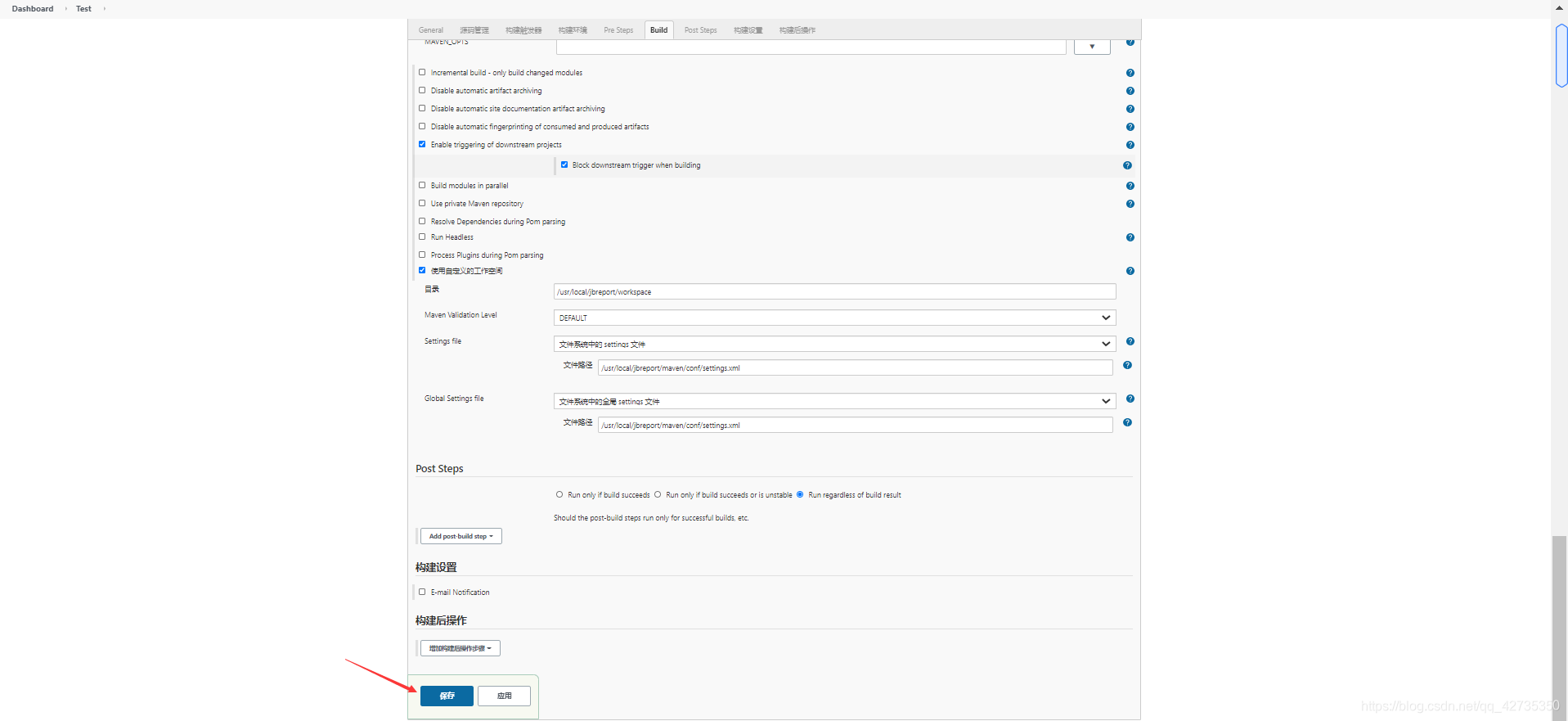Image resolution: width=1568 pixels, height=721 pixels.
Task: Click the 保存 save button
Action: pos(447,696)
